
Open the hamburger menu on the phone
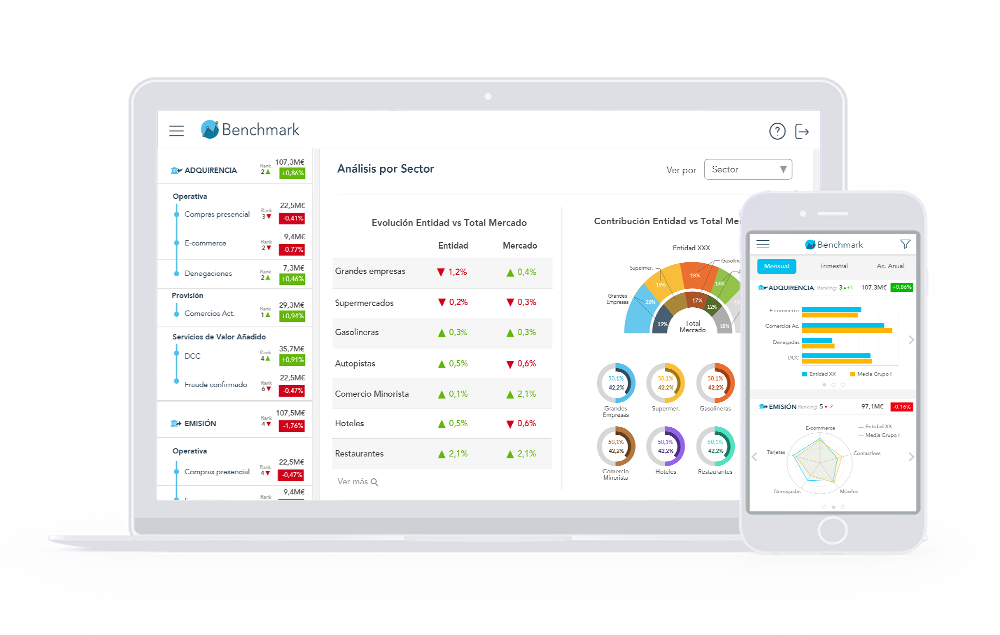(x=763, y=244)
